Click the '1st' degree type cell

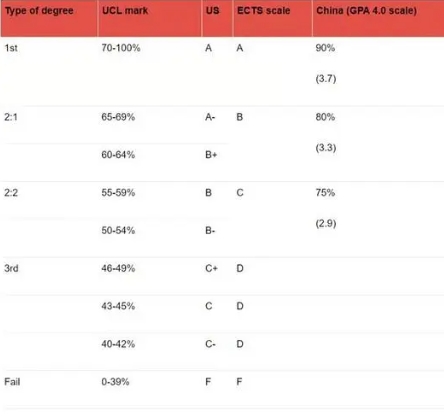11,48
